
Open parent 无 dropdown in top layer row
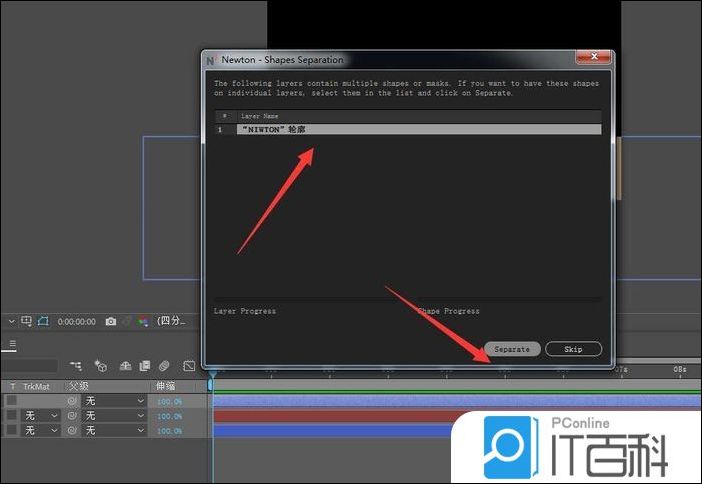pos(115,401)
